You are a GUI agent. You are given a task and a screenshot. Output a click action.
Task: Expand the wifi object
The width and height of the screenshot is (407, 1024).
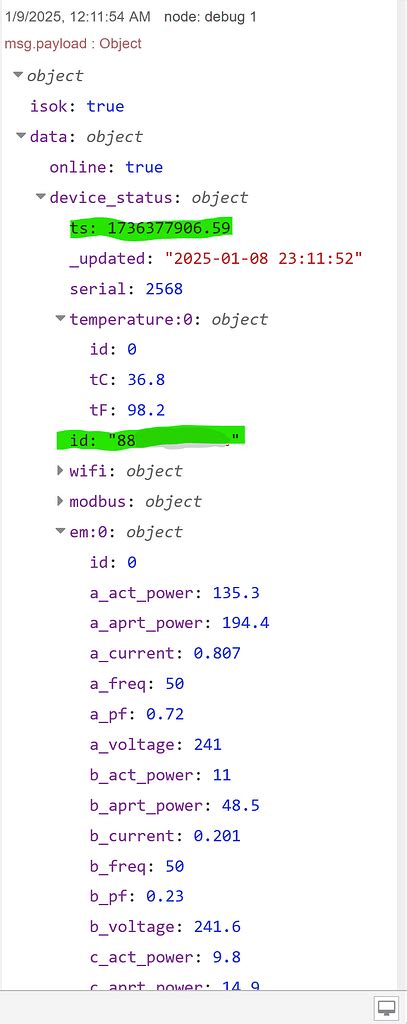pos(61,470)
